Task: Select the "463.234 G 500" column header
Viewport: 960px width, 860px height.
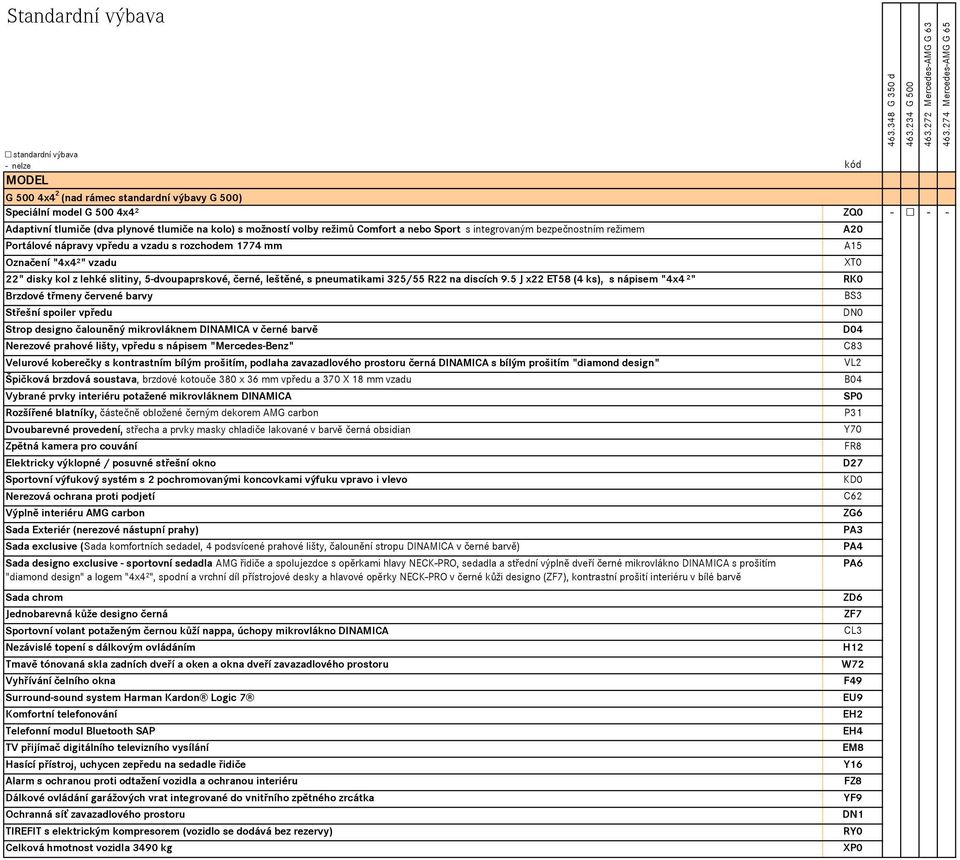Action: pos(910,114)
